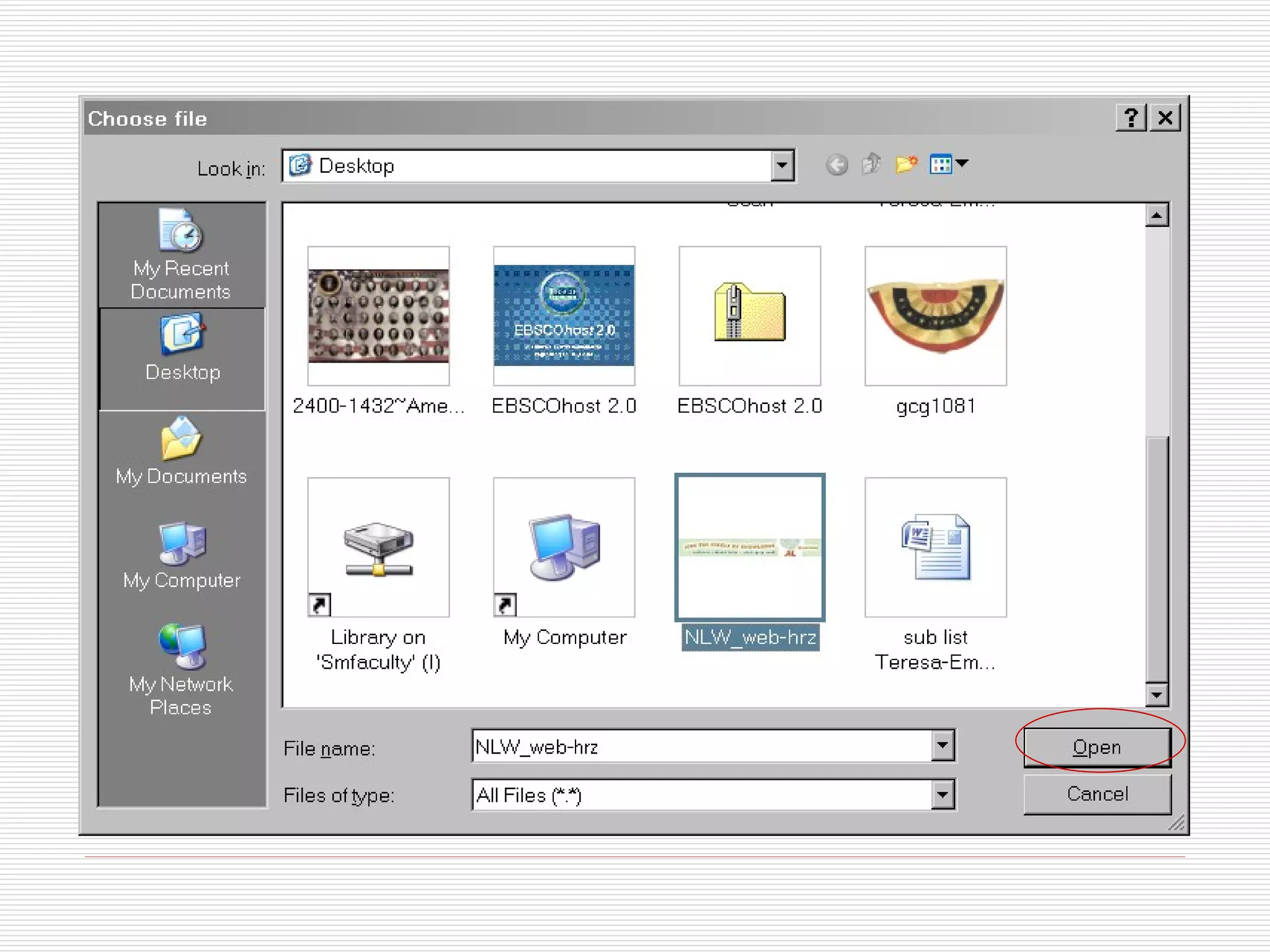This screenshot has width=1270, height=952.
Task: Click the help question mark button
Action: [1131, 117]
